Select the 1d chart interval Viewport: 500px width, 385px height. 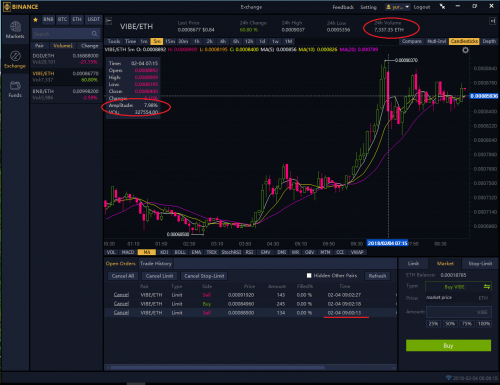tap(262, 41)
